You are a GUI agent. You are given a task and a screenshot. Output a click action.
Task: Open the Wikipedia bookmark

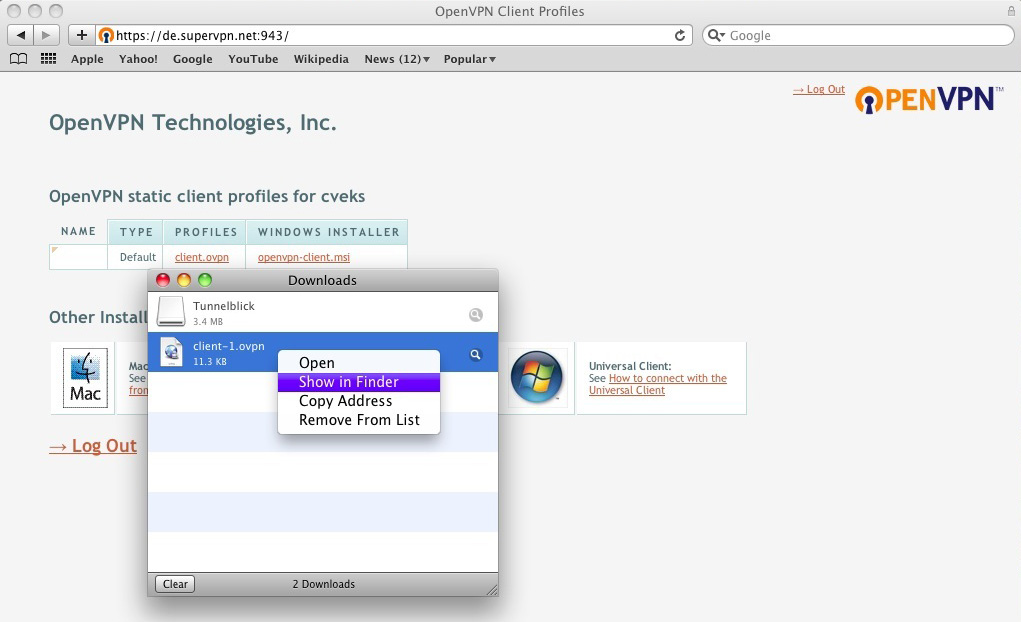pyautogui.click(x=321, y=59)
